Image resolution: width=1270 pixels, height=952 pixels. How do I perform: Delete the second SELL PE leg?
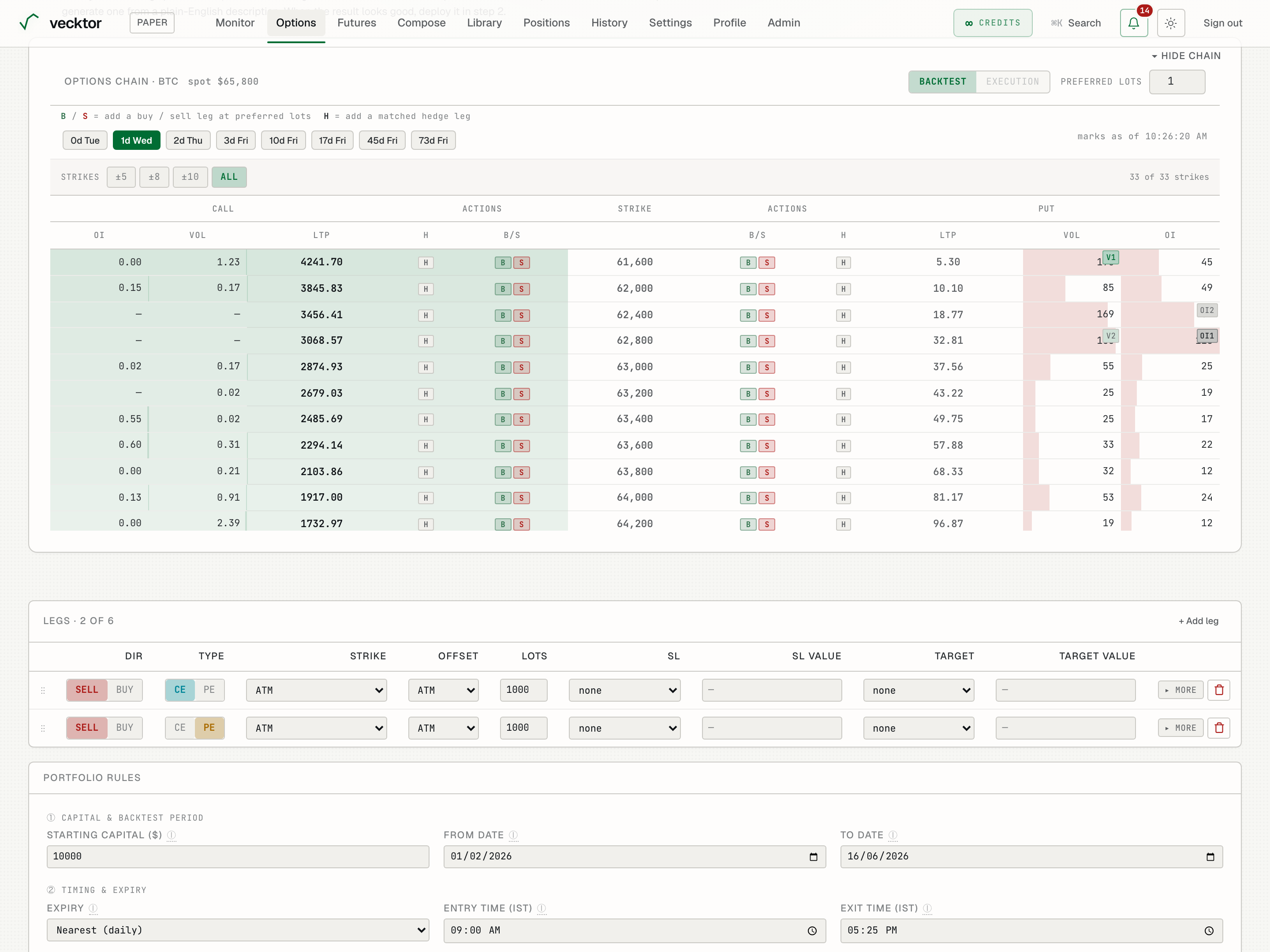1219,728
